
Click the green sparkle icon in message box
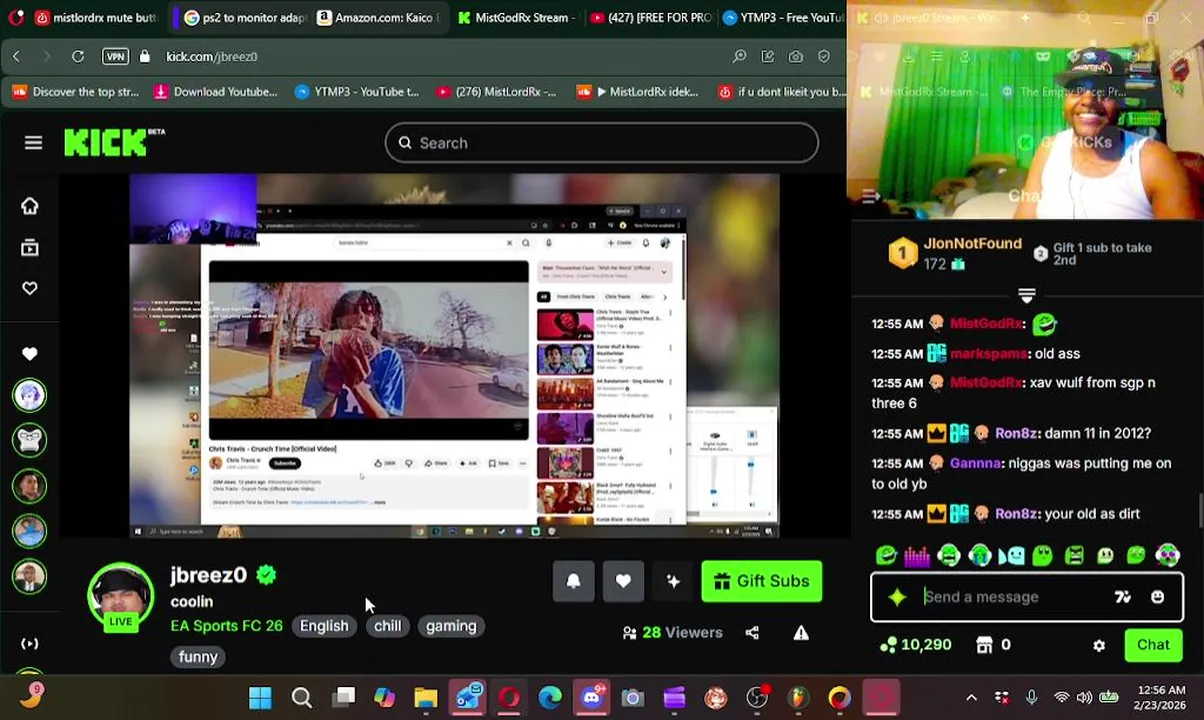[897, 597]
